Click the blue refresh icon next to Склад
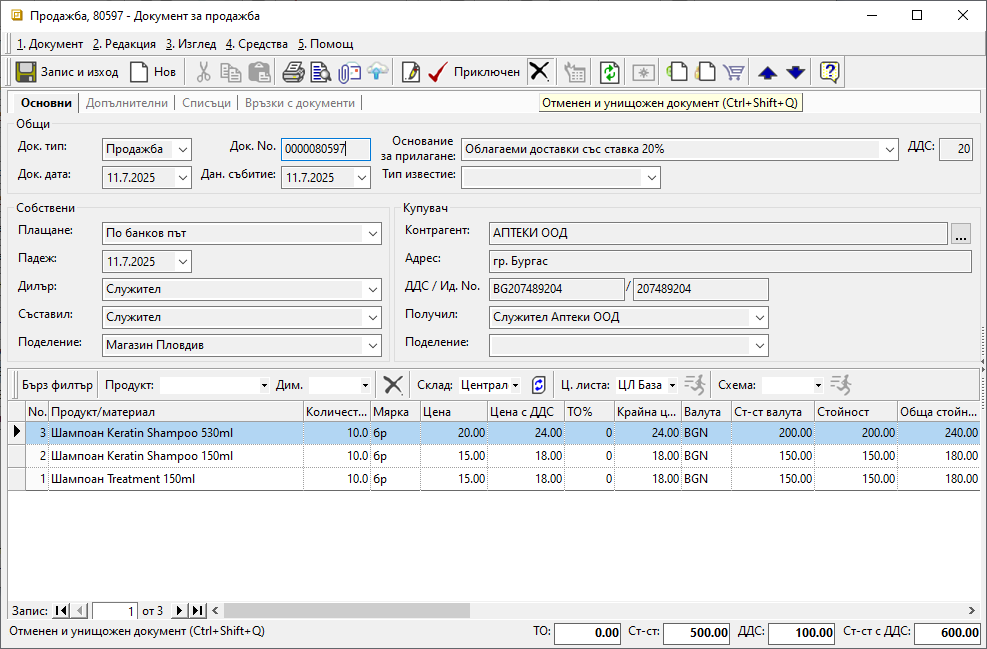The height and width of the screenshot is (649, 987). pyautogui.click(x=539, y=385)
